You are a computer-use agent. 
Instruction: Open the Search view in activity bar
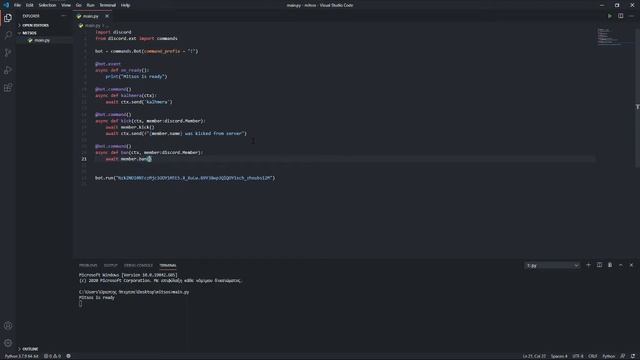8,35
